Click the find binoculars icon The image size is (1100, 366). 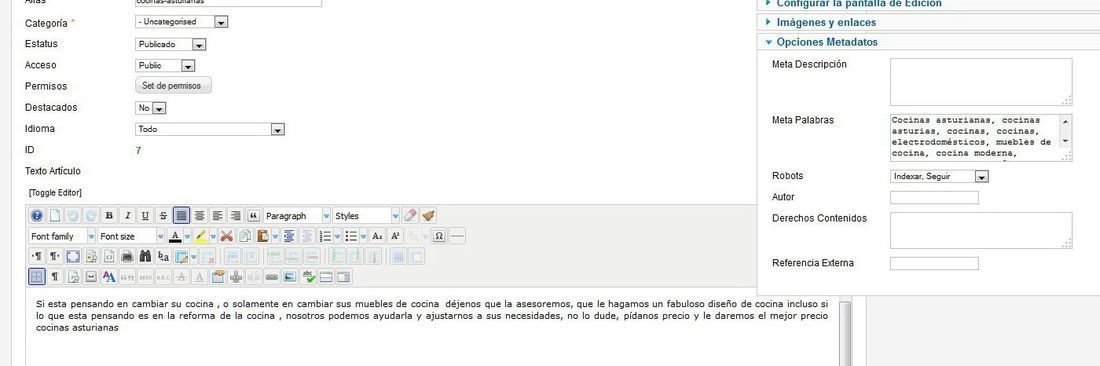(x=145, y=257)
